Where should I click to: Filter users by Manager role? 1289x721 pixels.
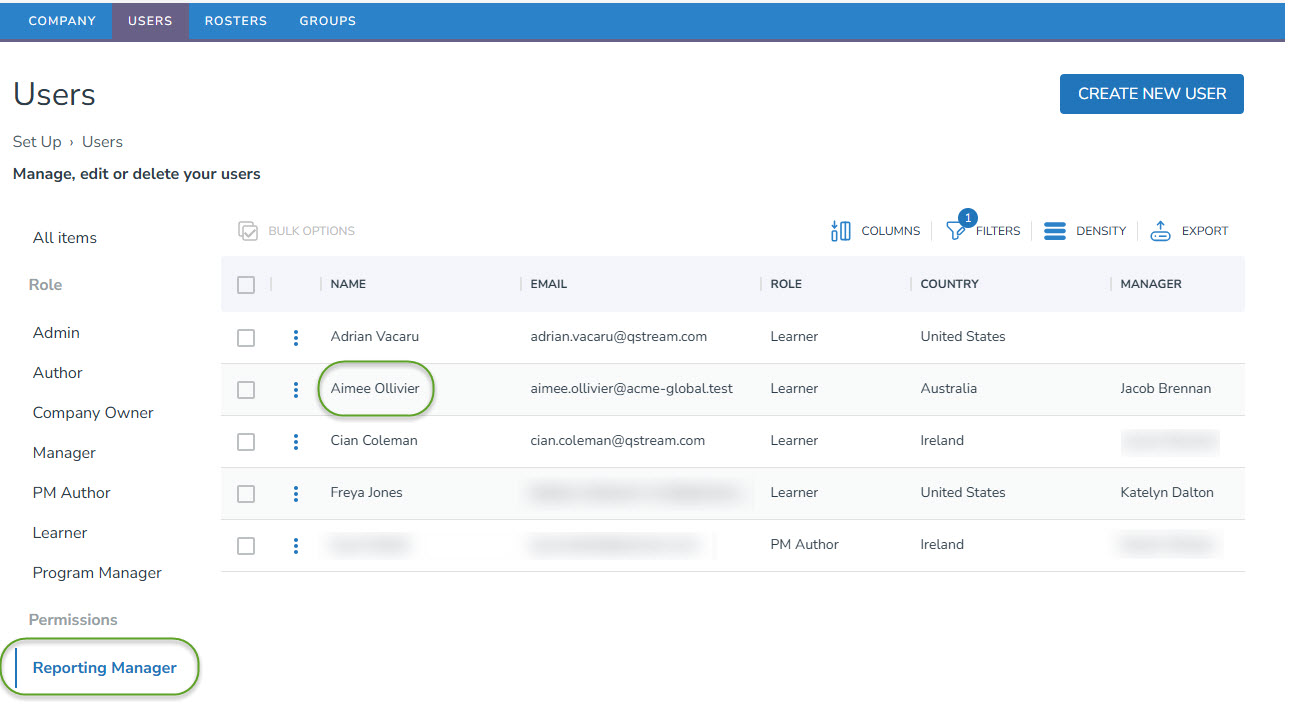(x=64, y=453)
